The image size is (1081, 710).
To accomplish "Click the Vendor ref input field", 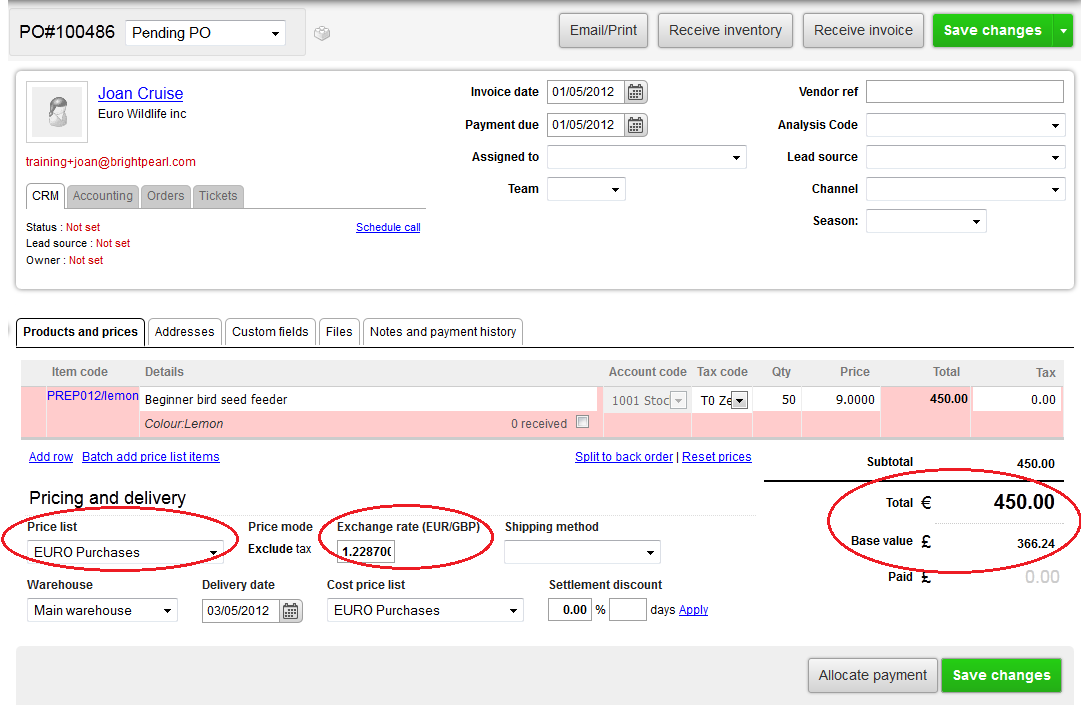I will click(965, 92).
